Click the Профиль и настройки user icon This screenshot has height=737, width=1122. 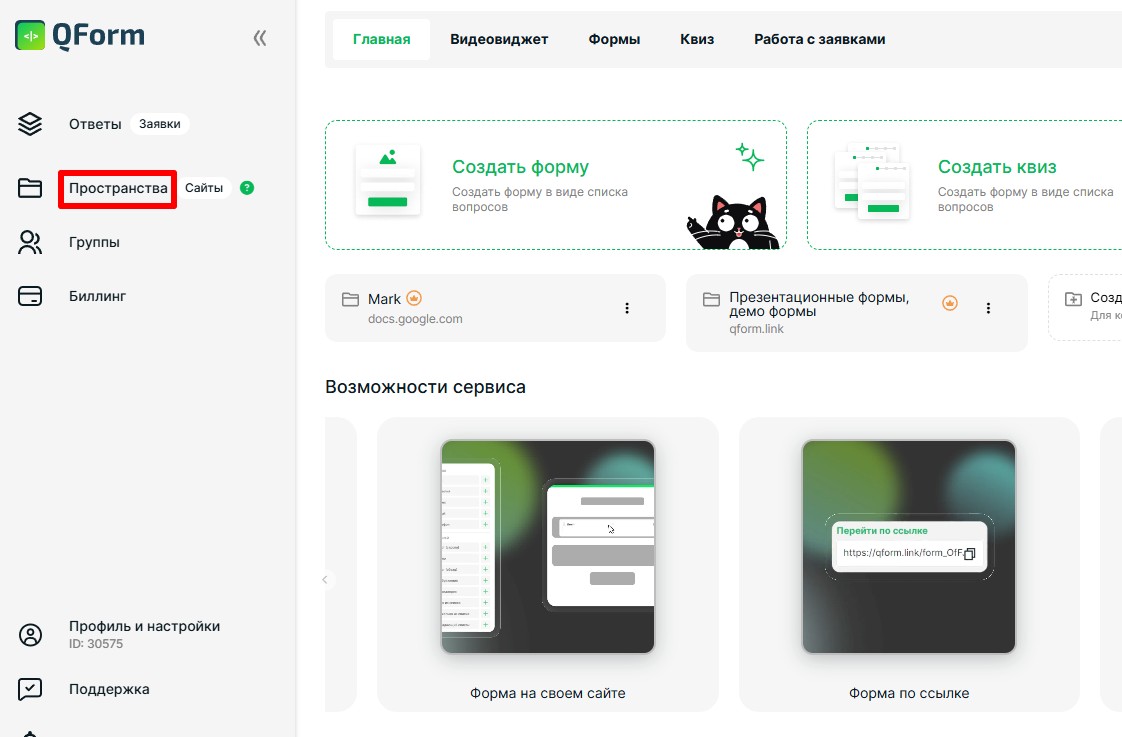[30, 635]
